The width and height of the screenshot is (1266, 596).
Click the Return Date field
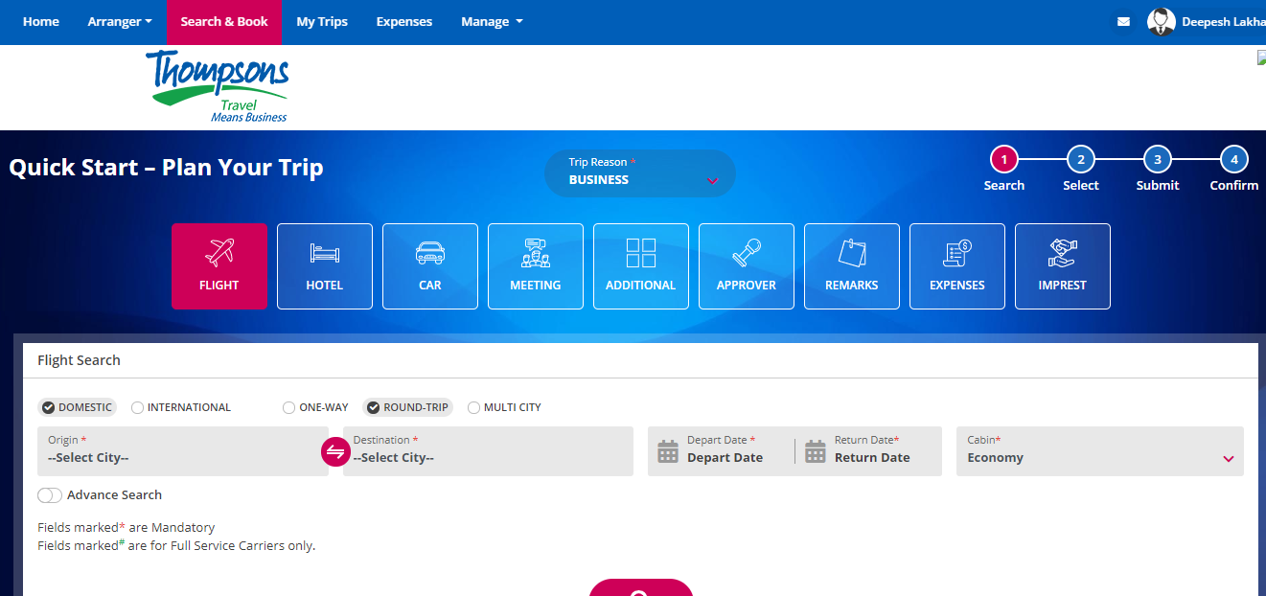click(x=868, y=451)
